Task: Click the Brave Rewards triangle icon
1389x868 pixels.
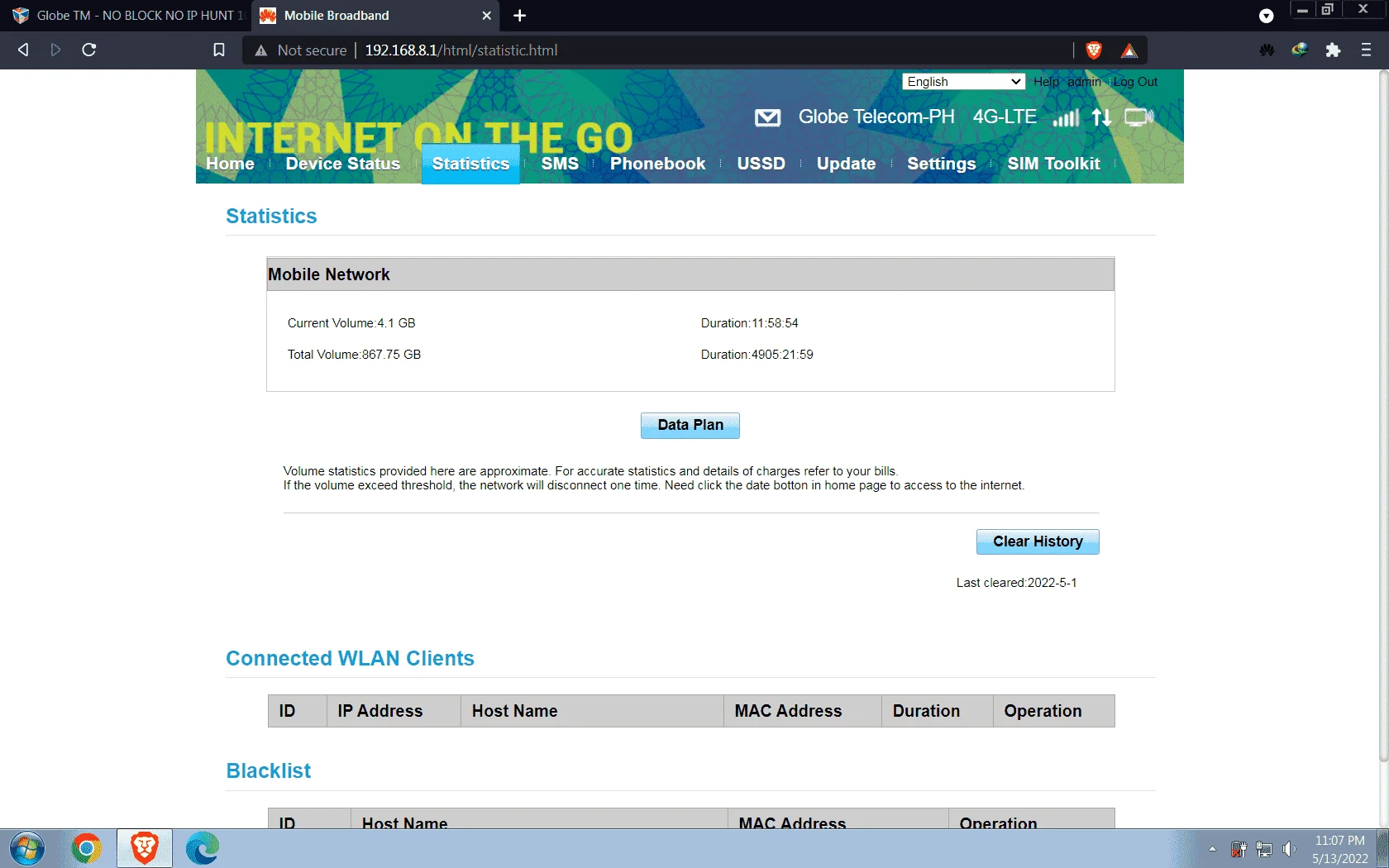Action: [1129, 50]
